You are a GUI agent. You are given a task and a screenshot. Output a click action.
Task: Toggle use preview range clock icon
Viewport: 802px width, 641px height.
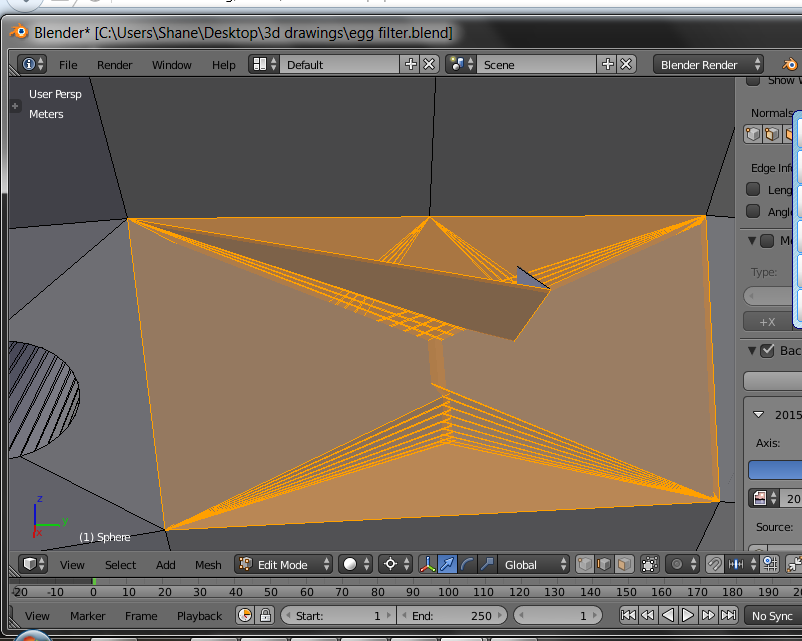click(x=245, y=615)
